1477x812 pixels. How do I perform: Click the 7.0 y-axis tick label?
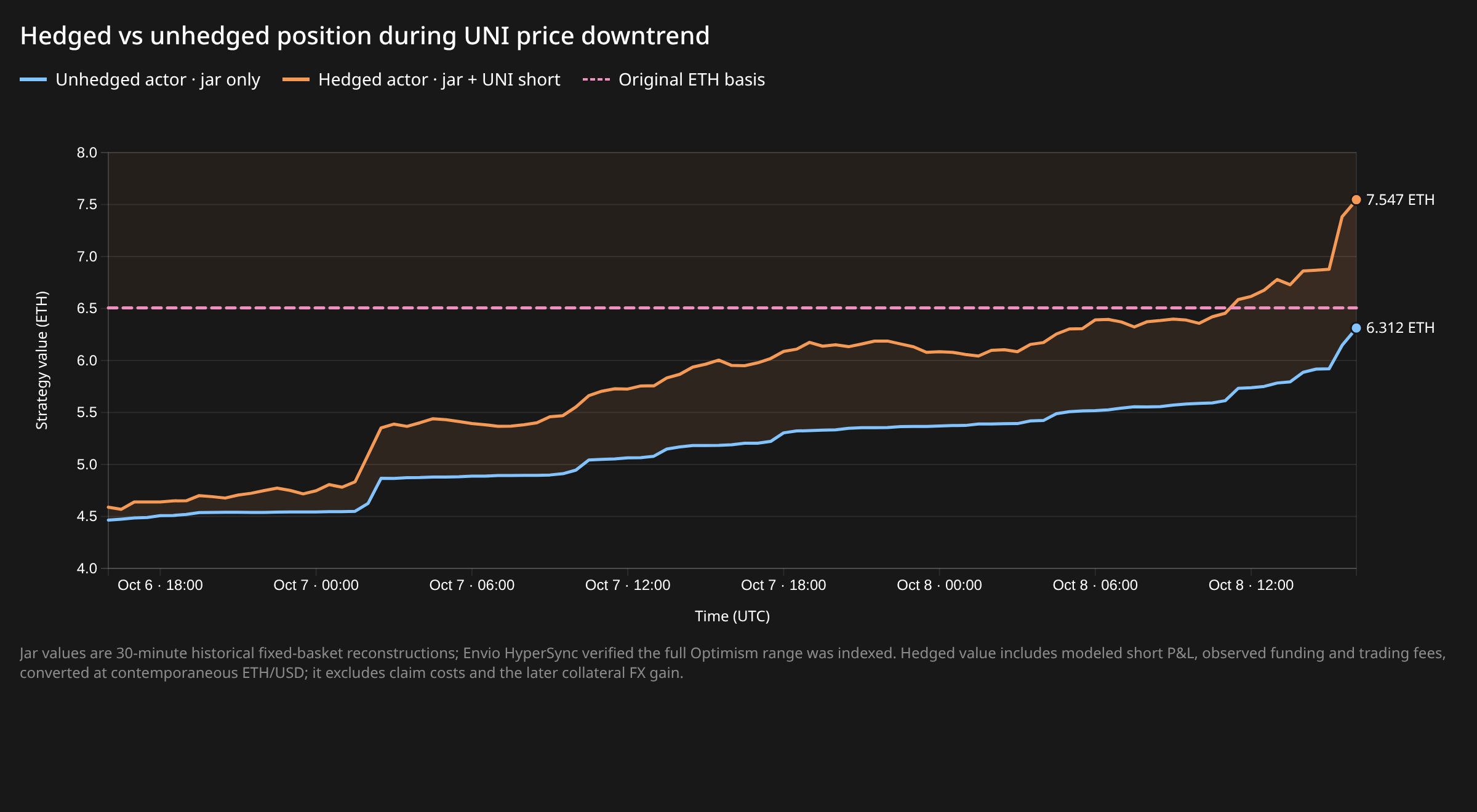pyautogui.click(x=87, y=257)
